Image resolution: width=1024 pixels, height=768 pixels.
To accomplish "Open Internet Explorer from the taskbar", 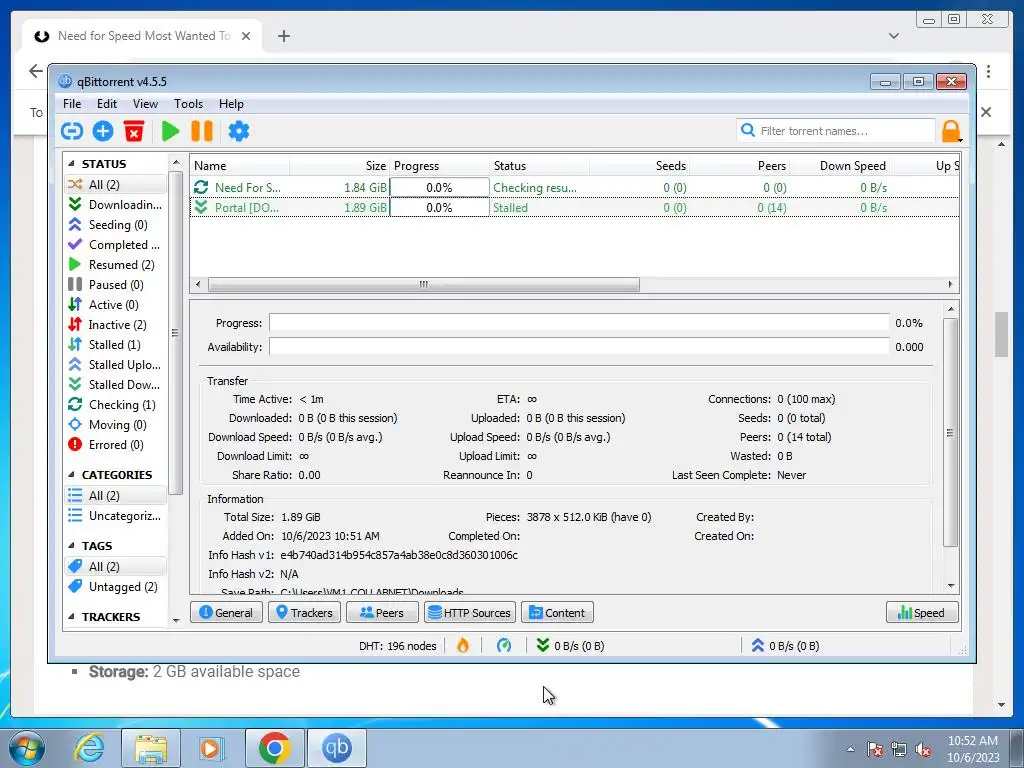I will (89, 748).
